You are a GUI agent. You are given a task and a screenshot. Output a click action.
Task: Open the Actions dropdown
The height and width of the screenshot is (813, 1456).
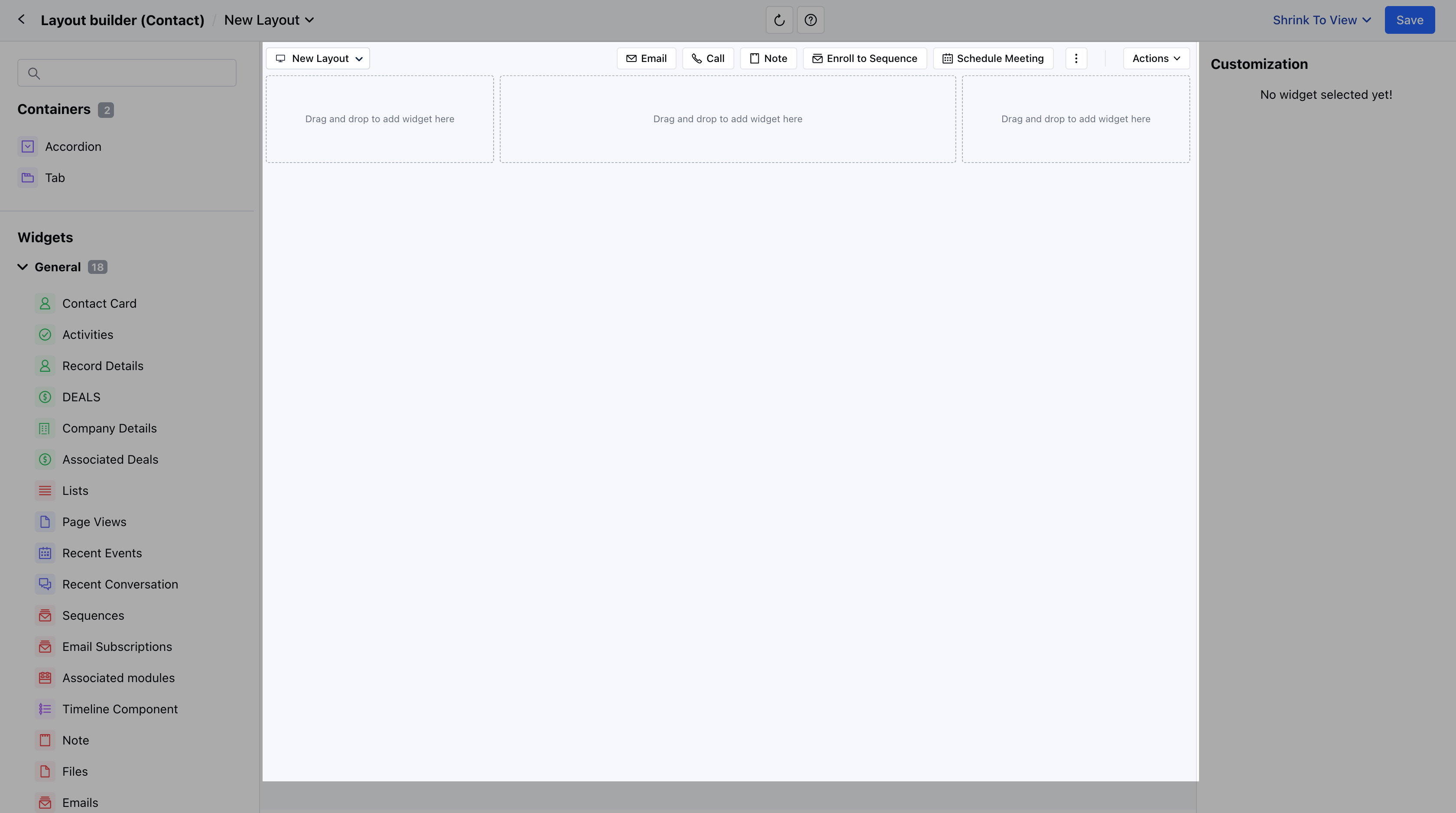coord(1155,58)
